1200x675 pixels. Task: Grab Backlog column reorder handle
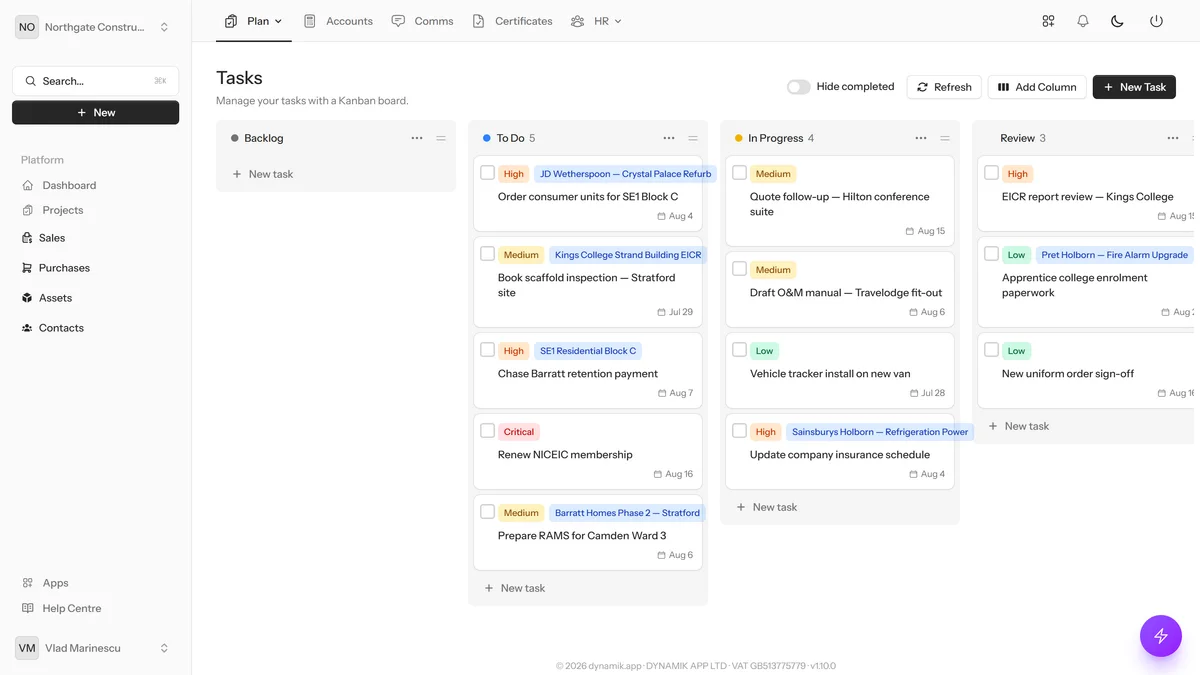(x=441, y=138)
